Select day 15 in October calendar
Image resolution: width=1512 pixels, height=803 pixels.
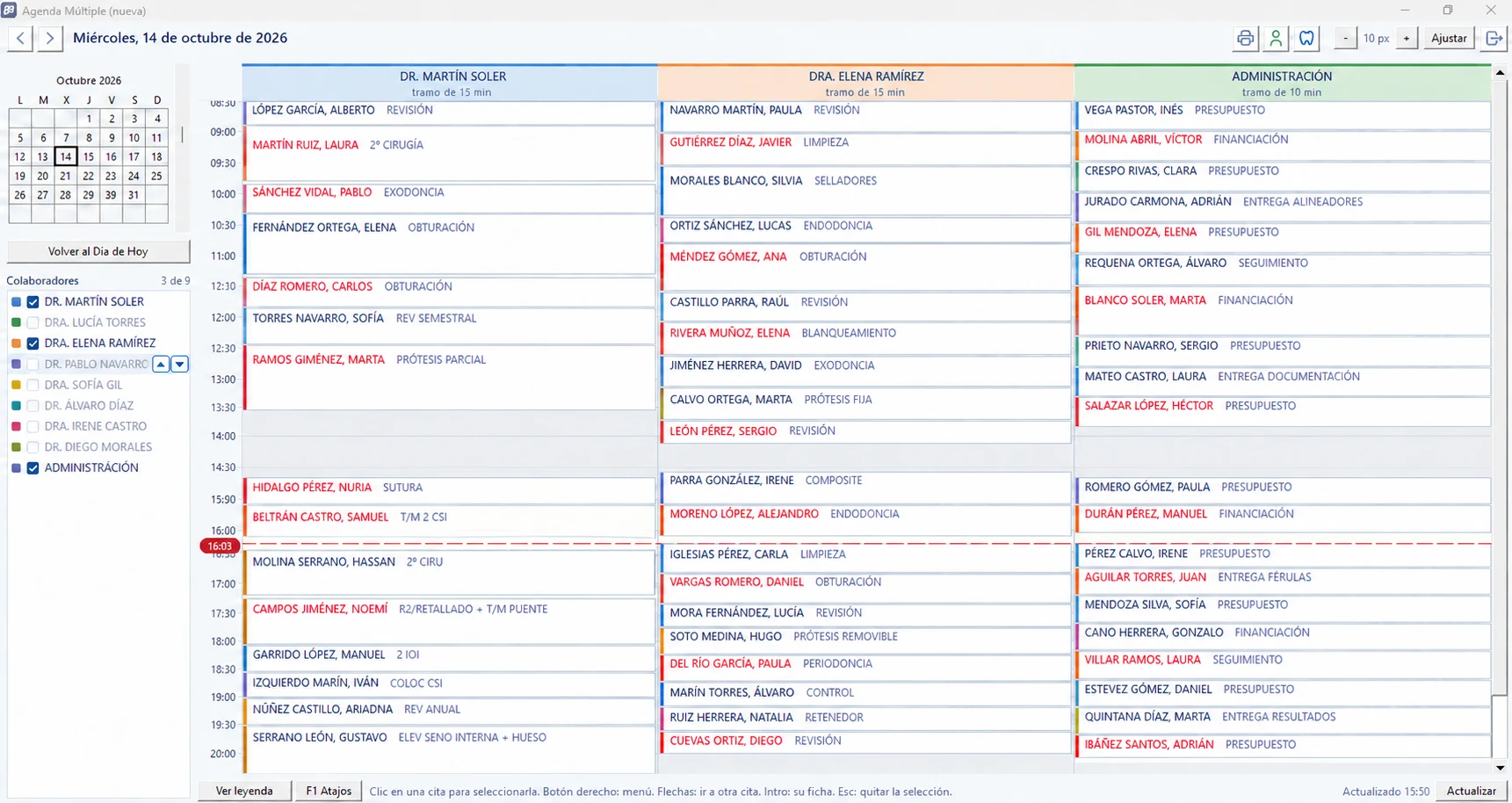(88, 156)
